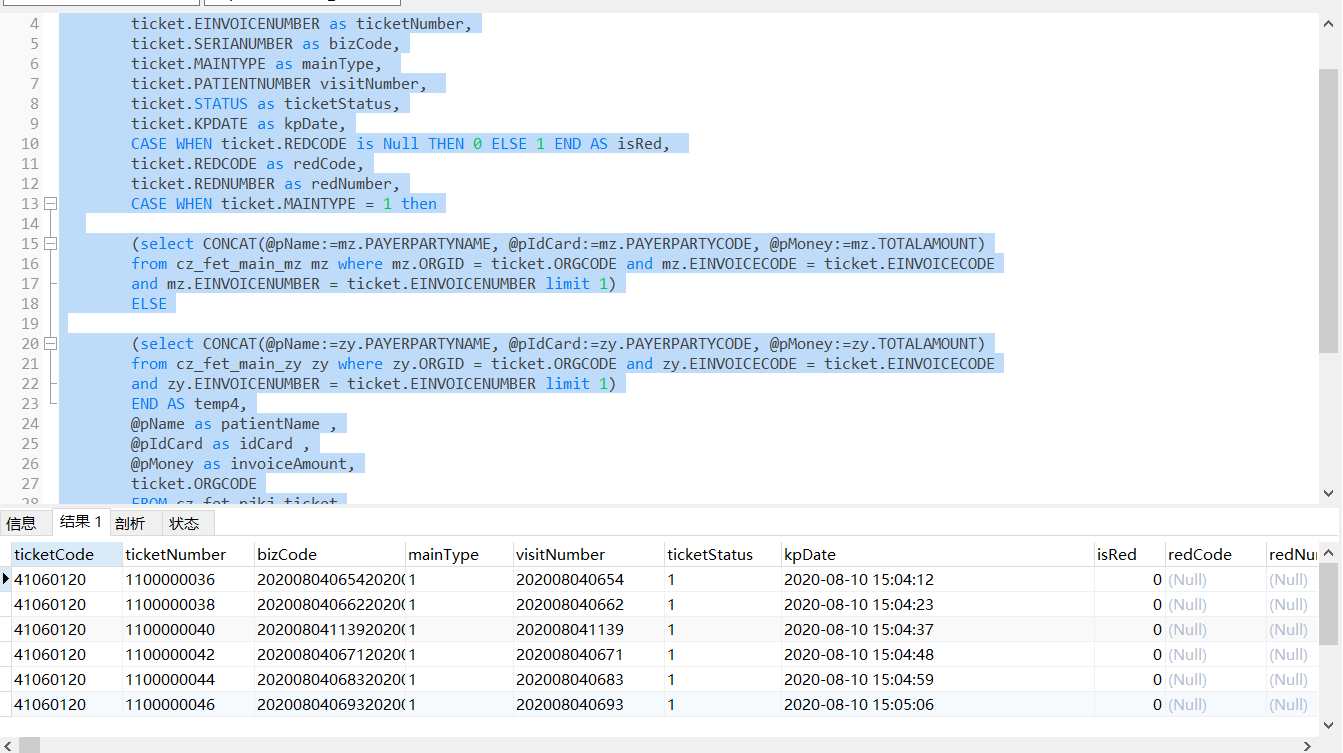Open the leftmost combo box at the top
This screenshot has height=753, width=1343.
pyautogui.click(x=100, y=3)
